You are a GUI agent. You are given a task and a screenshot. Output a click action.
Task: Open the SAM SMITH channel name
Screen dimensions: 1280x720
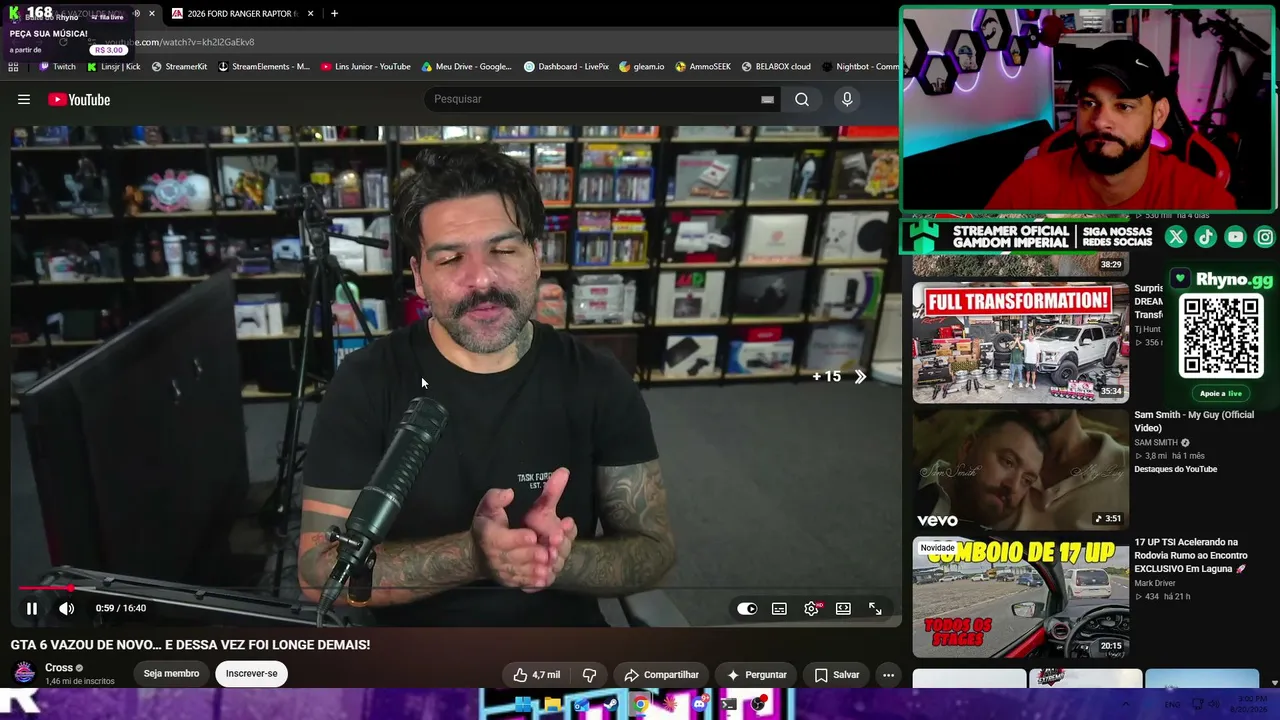(1156, 442)
